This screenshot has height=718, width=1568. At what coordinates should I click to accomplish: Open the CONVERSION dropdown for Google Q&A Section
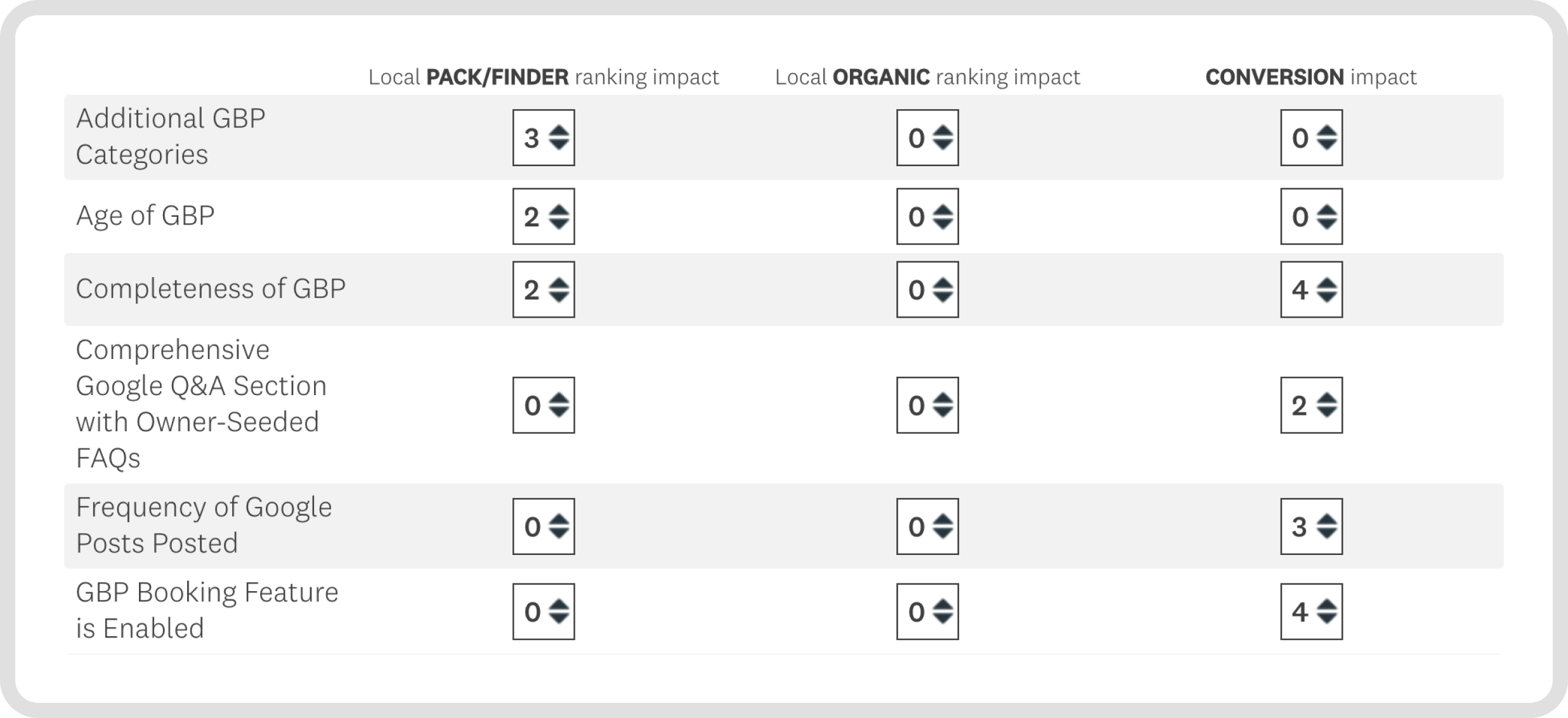click(x=1311, y=405)
